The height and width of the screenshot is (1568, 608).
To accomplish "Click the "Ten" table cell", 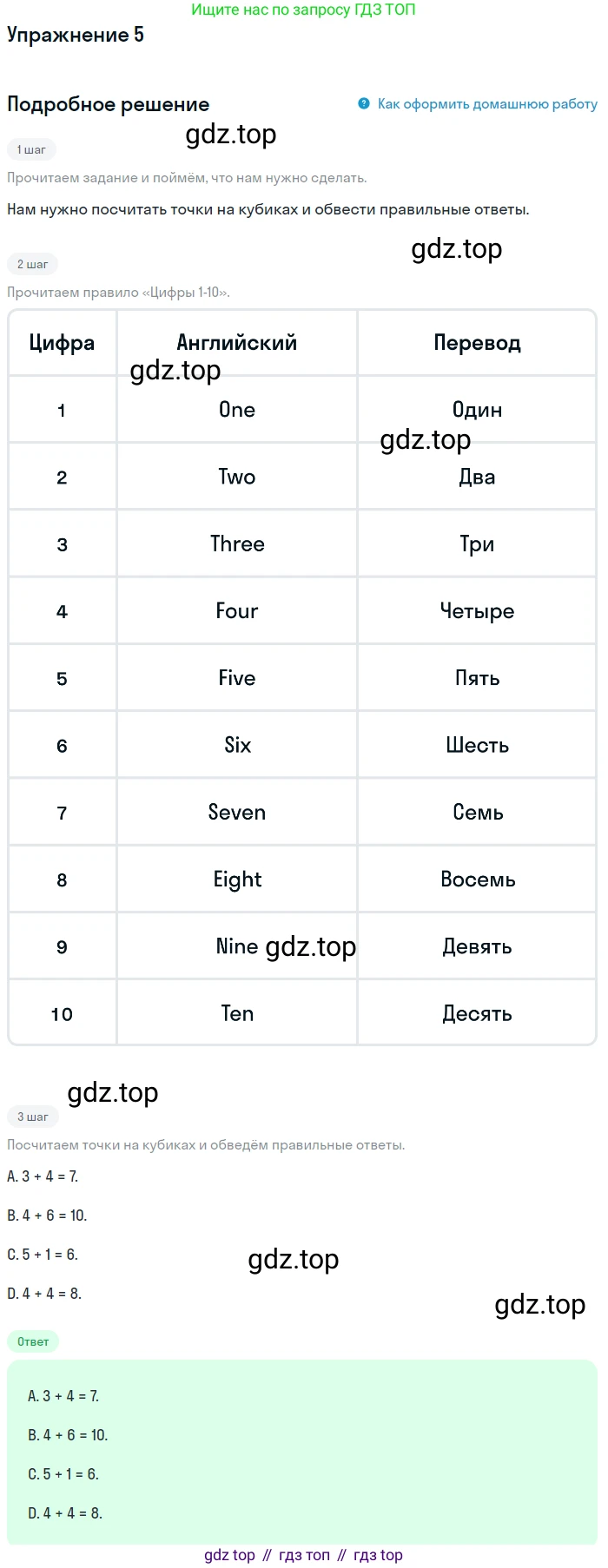I will [x=237, y=1014].
